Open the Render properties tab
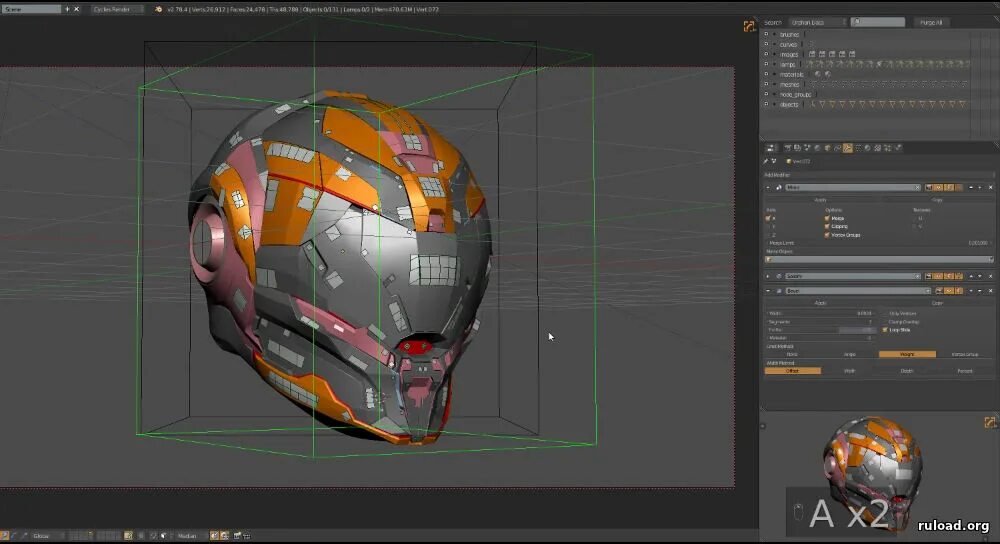 [788, 148]
